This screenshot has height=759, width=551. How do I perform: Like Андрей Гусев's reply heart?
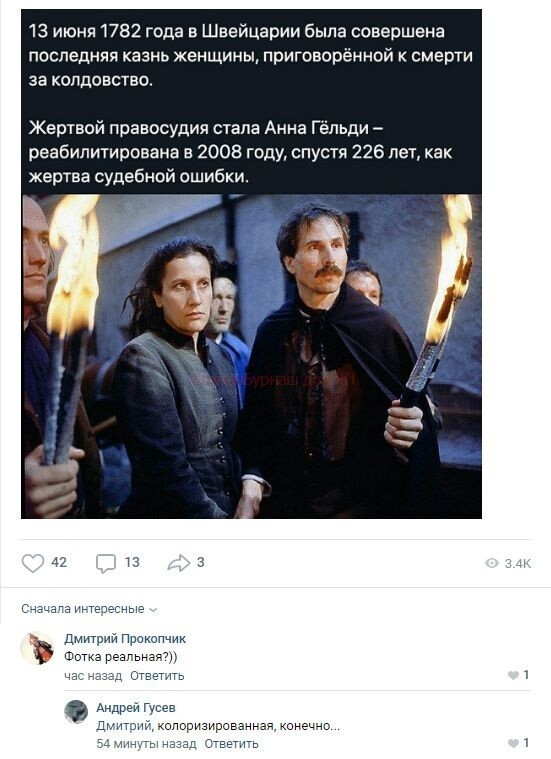pyautogui.click(x=513, y=743)
